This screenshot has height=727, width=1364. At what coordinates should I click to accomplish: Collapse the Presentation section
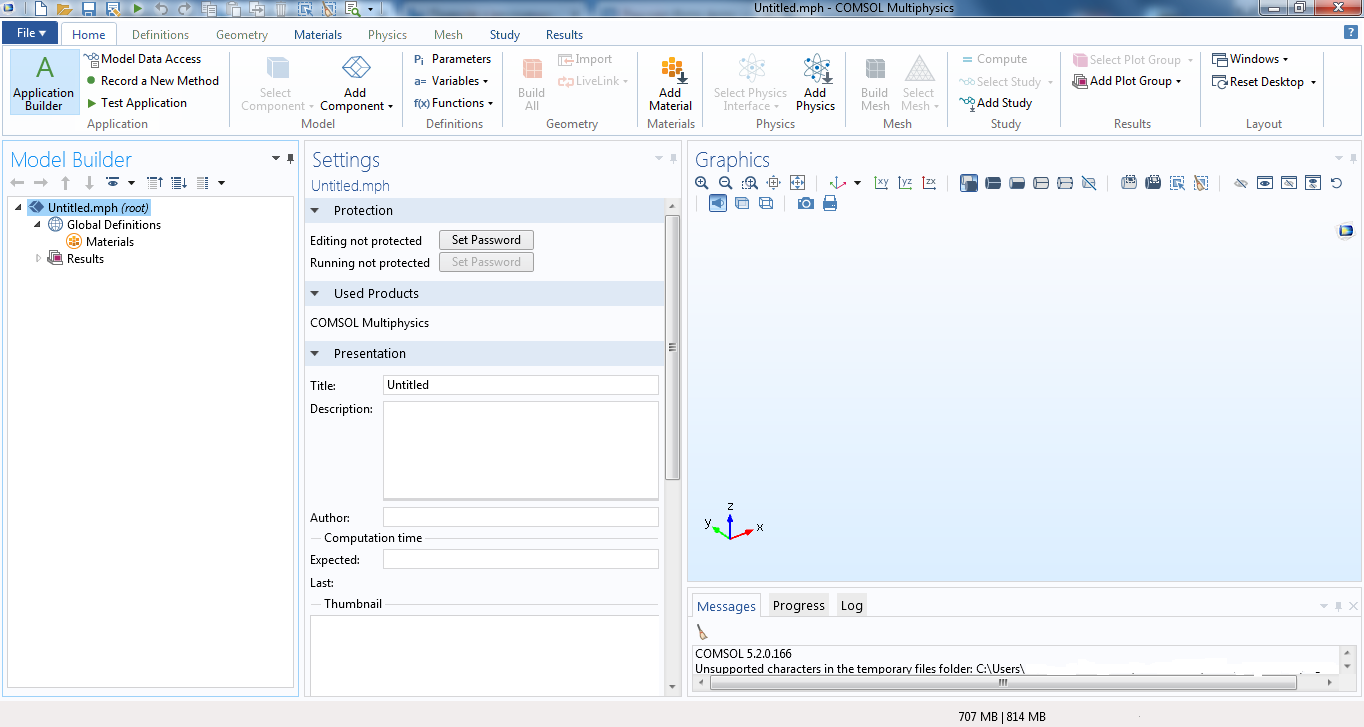(315, 354)
